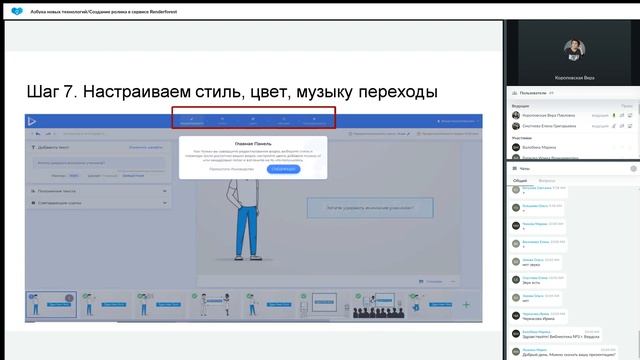Image resolution: width=640 pixels, height=360 pixels.
Task: Click Пропустить Инструкции in the Главная Панель dialog
Action: click(232, 169)
